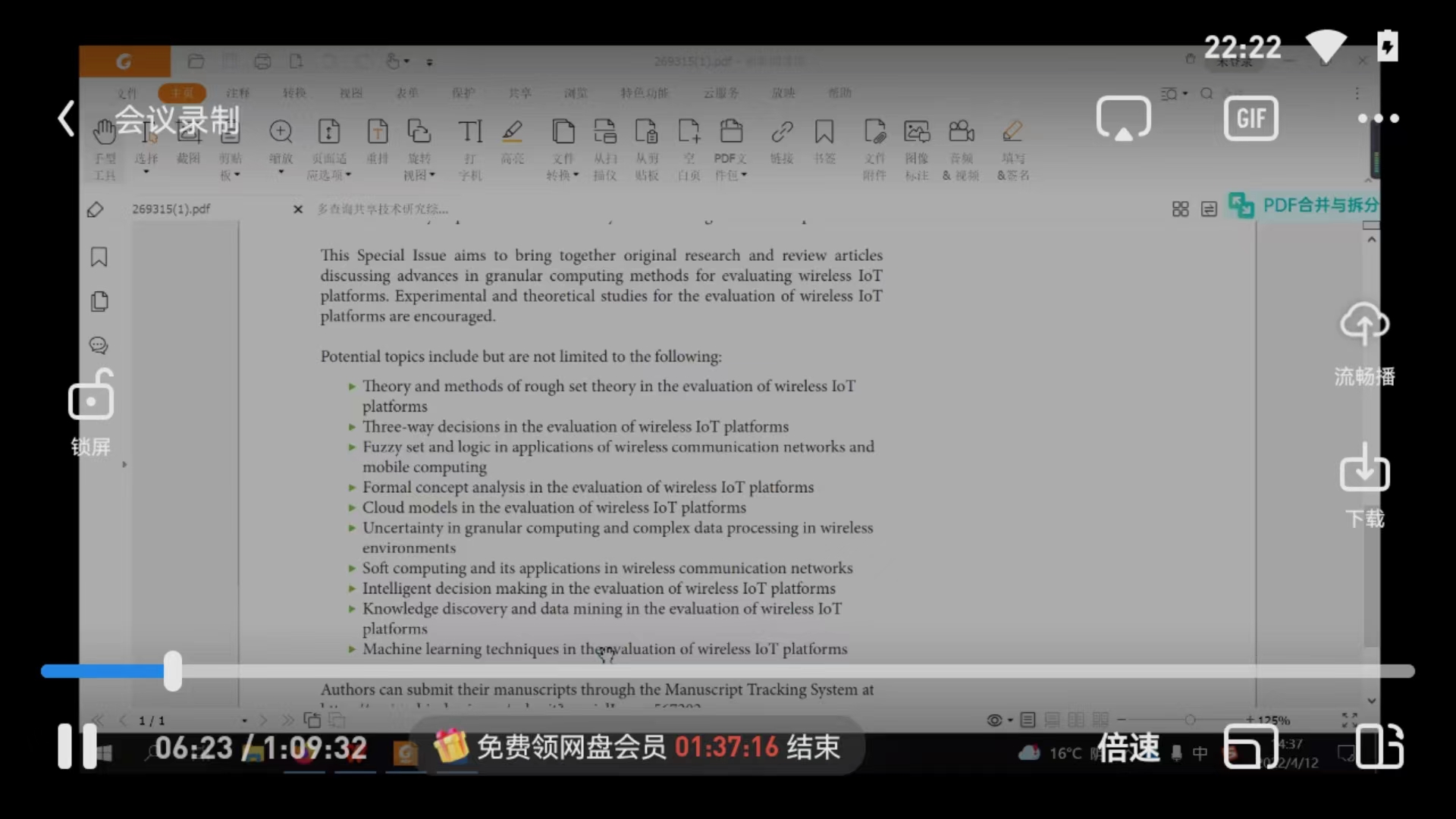This screenshot has height=819, width=1456.
Task: Click the 会议录制 video title
Action: point(177,121)
